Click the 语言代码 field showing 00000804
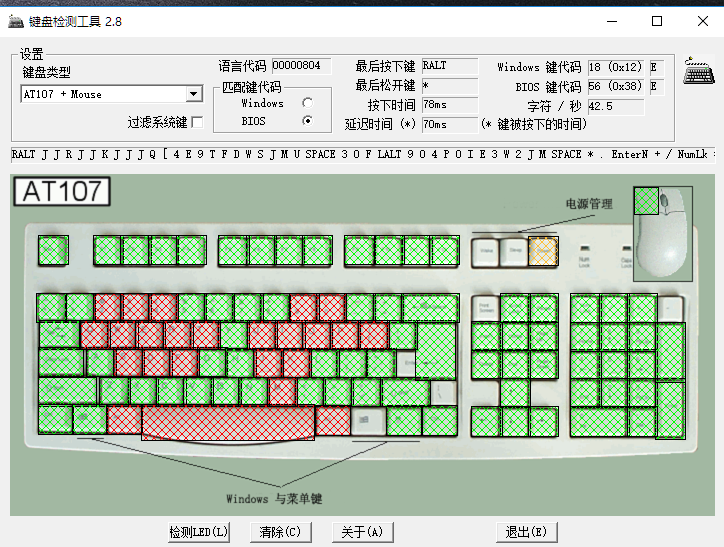This screenshot has width=724, height=547. coord(302,66)
